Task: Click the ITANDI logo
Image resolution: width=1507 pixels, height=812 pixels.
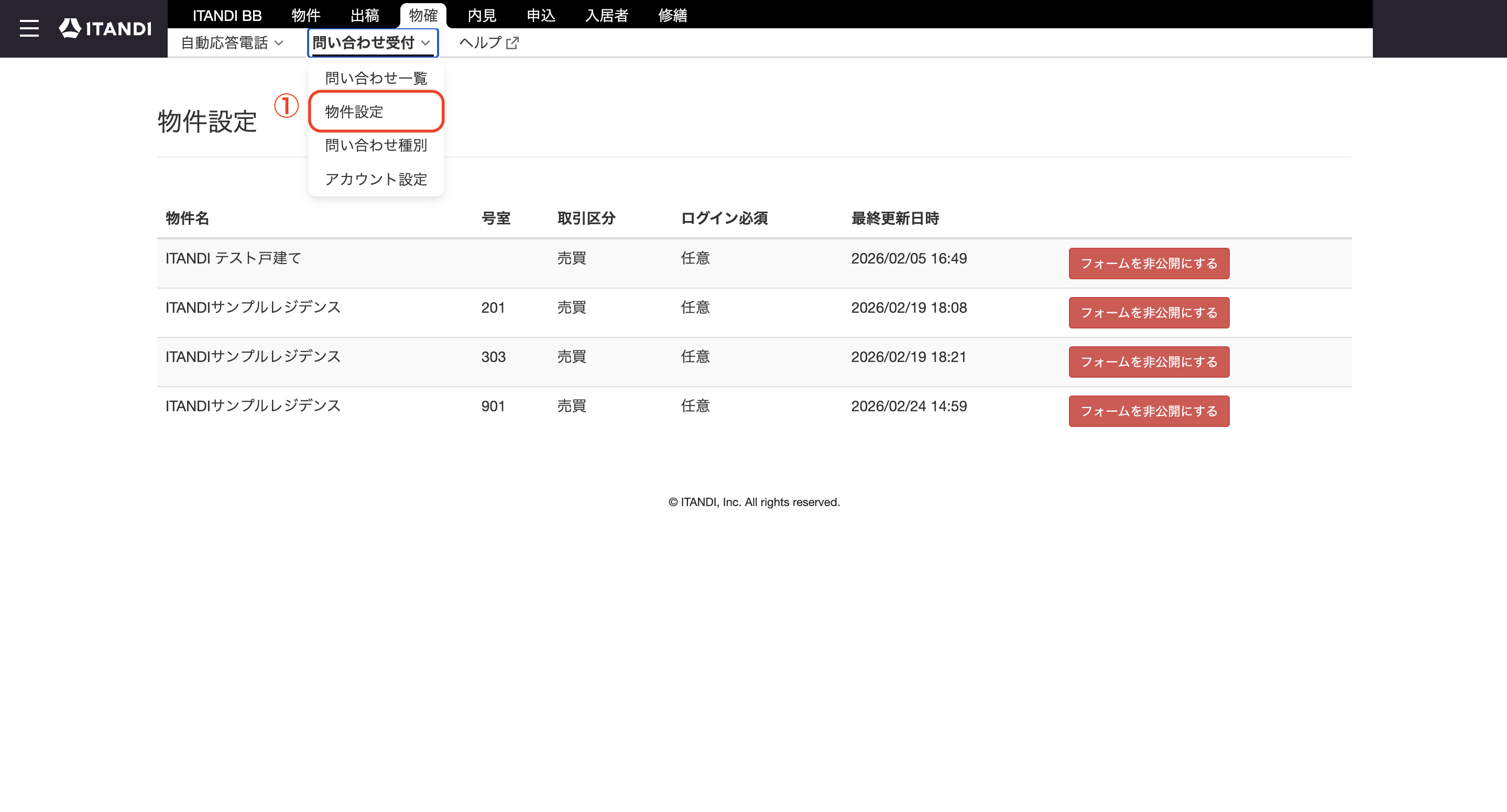Action: point(105,28)
